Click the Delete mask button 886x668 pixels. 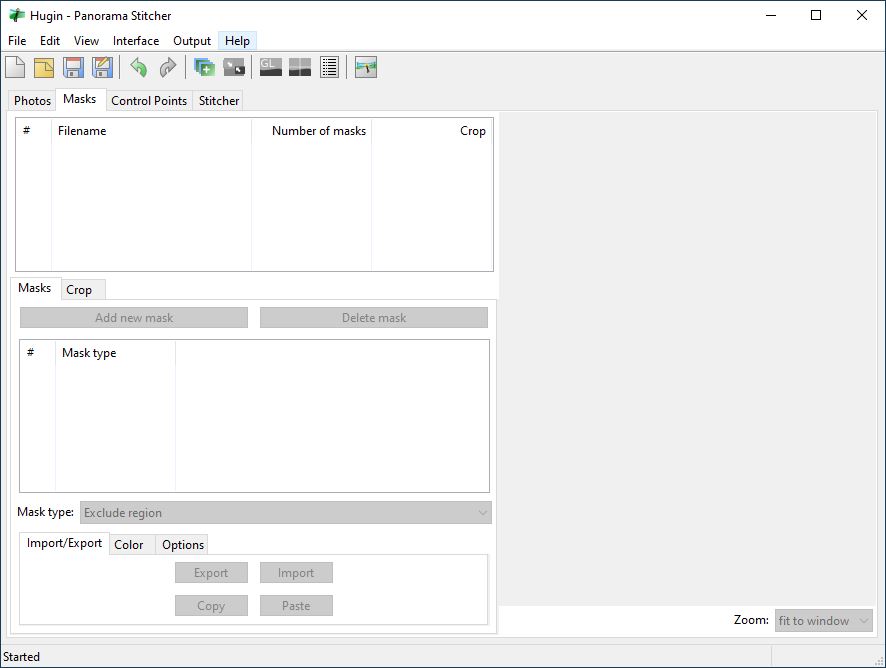[x=374, y=318]
